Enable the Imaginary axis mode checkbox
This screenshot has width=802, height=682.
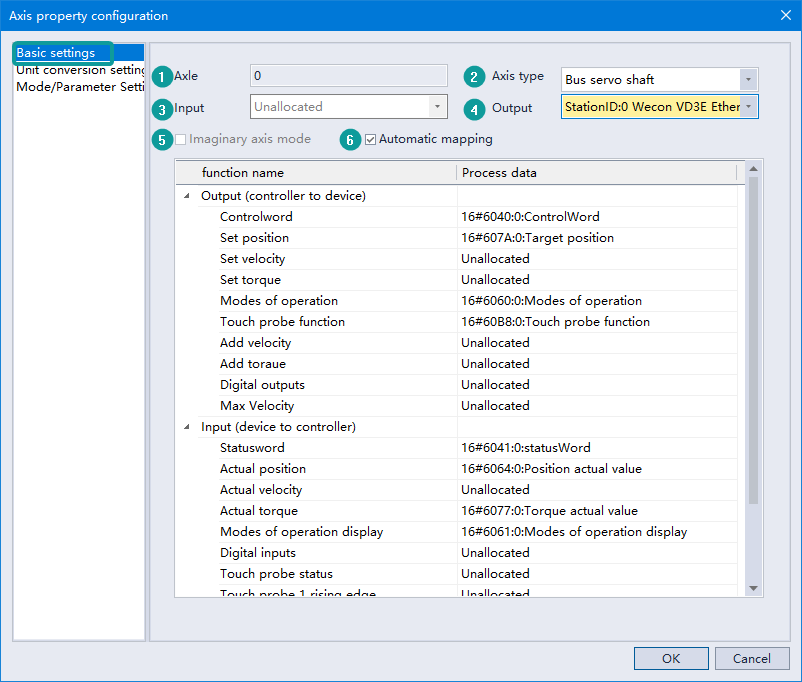pos(181,140)
